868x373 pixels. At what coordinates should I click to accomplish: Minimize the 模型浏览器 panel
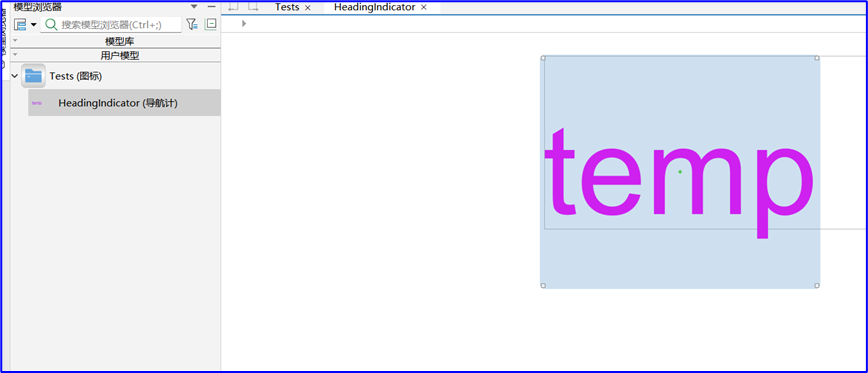click(x=211, y=7)
